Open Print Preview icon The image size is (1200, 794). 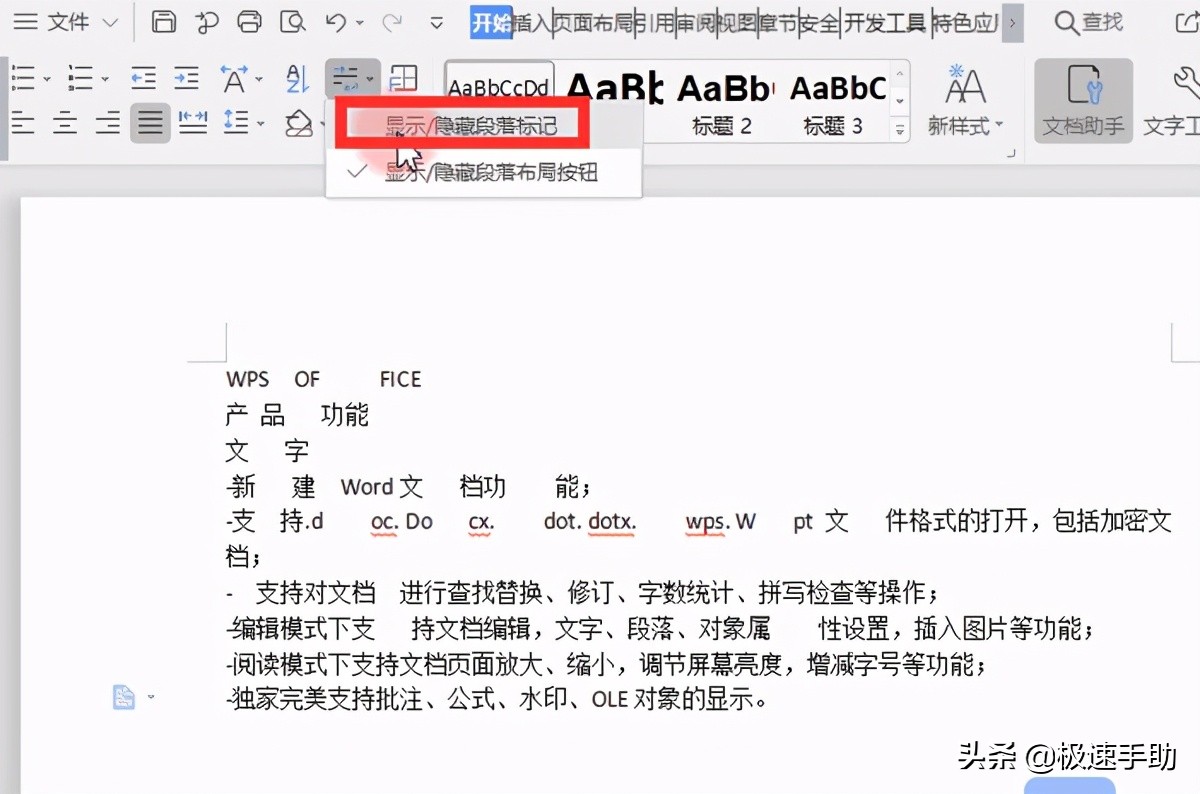[292, 21]
